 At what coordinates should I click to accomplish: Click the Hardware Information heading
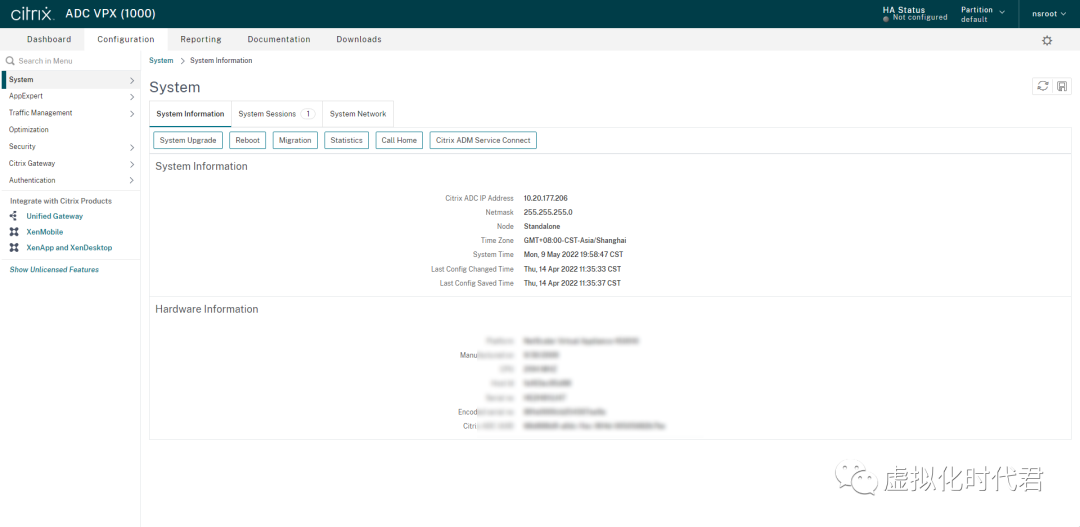coord(207,309)
